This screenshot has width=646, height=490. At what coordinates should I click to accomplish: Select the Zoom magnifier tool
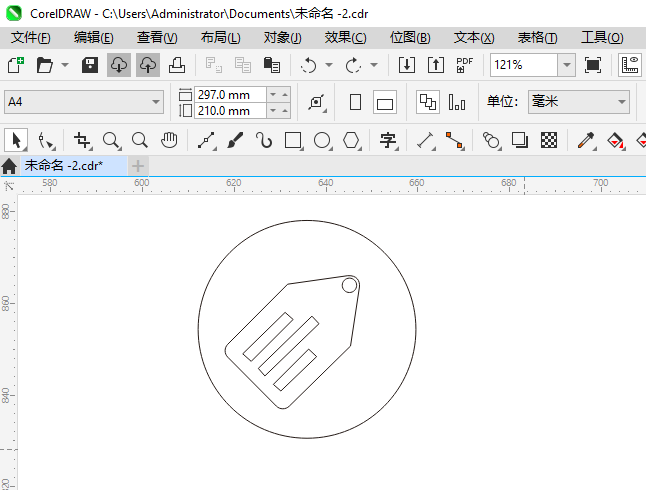pyautogui.click(x=112, y=141)
